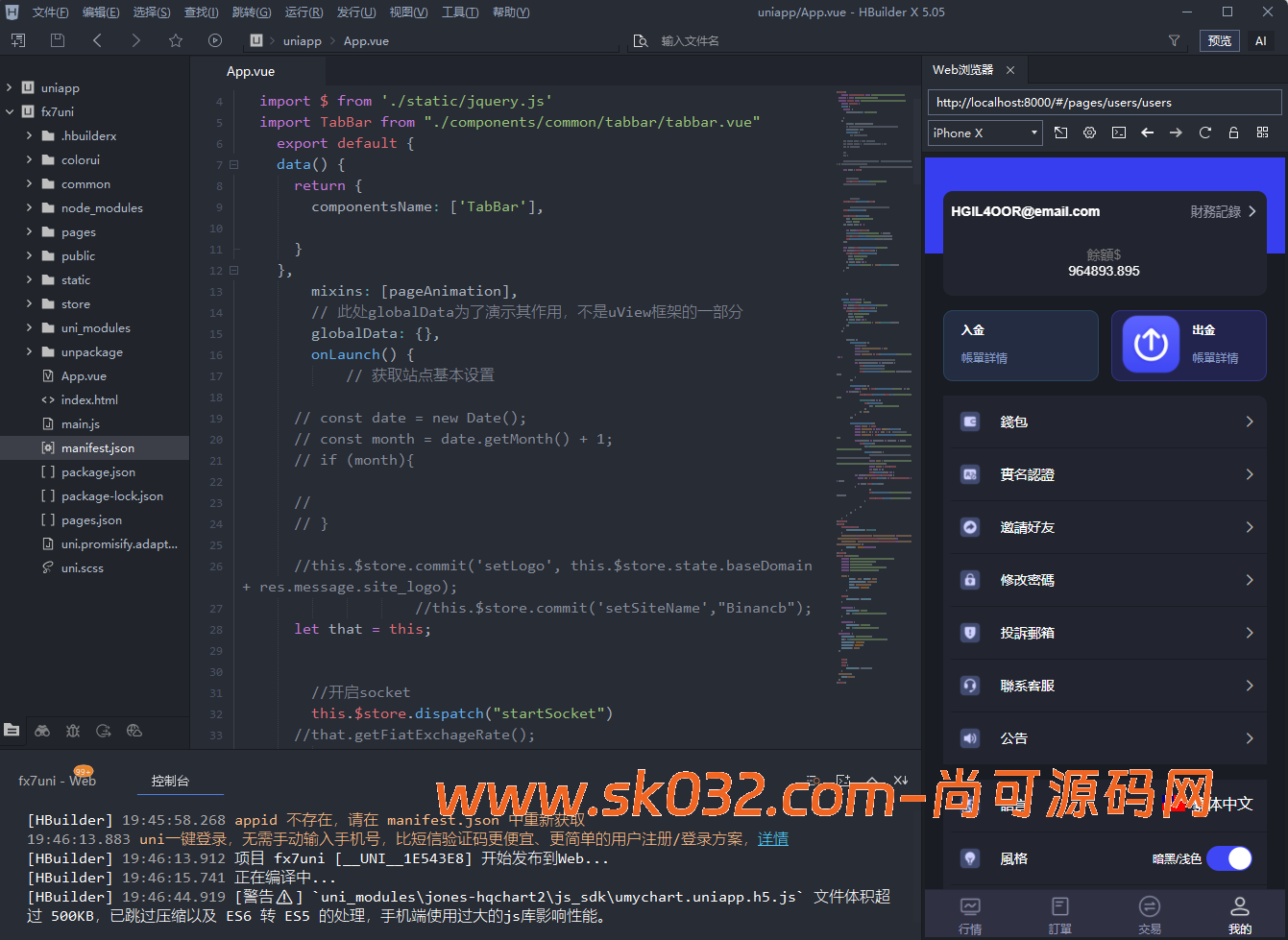The width and height of the screenshot is (1288, 940).
Task: Click the Web browser back arrow
Action: pos(1147,133)
